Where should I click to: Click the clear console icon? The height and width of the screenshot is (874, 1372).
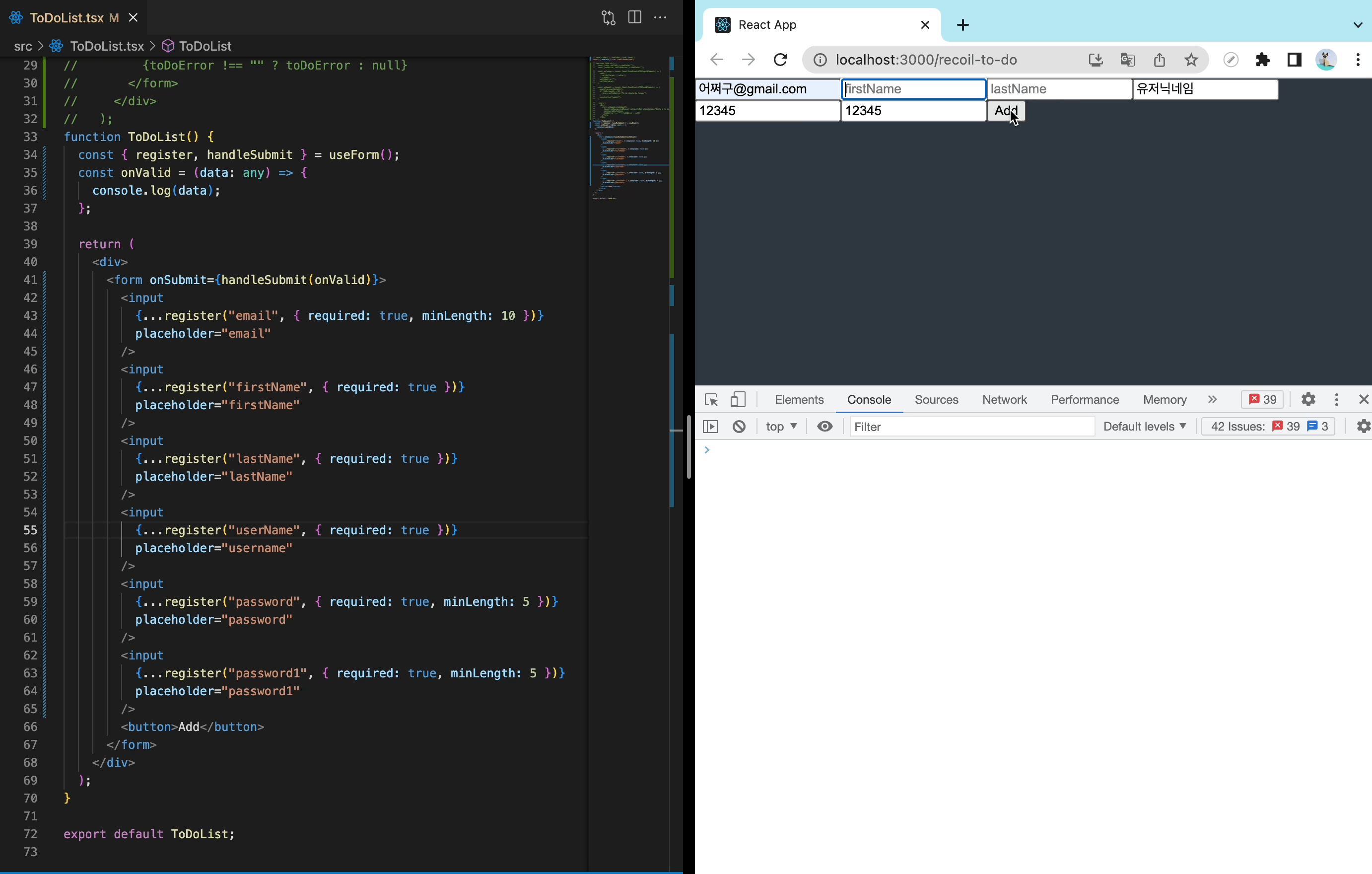pyautogui.click(x=739, y=427)
